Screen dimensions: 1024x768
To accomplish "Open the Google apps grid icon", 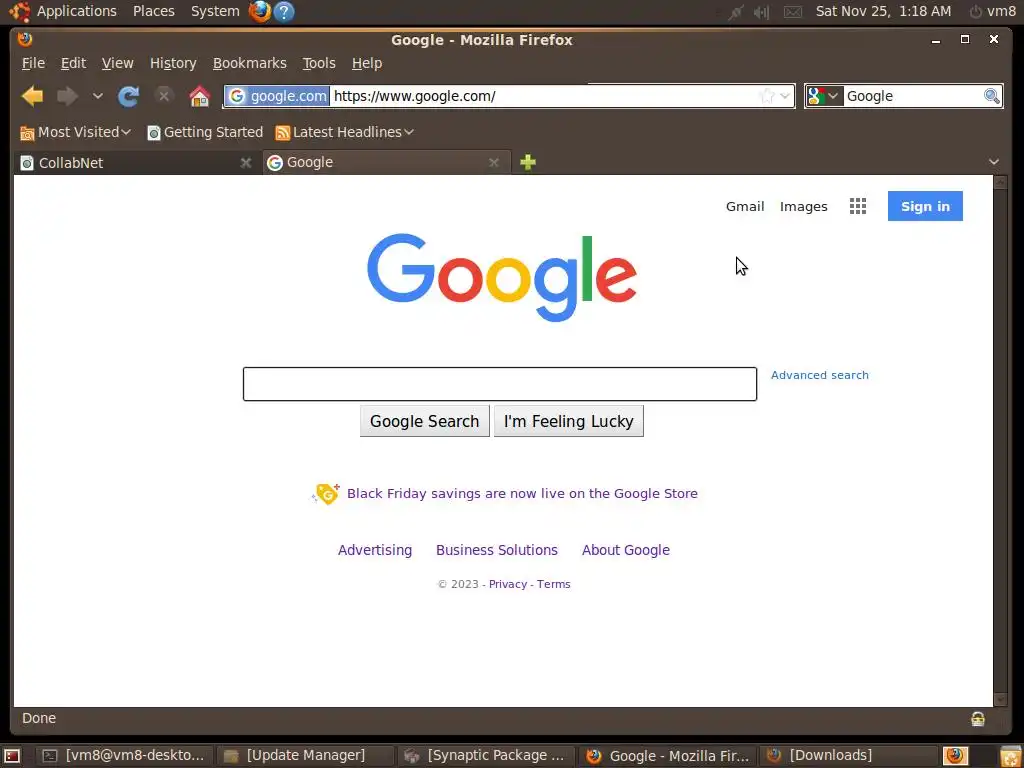I will tap(857, 206).
